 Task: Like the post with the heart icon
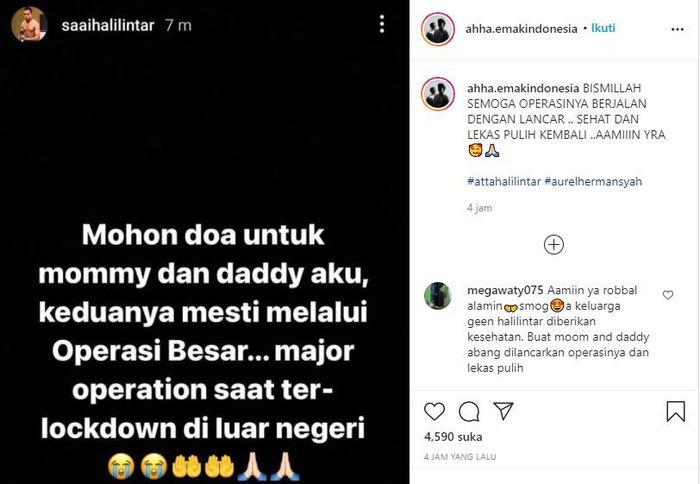coord(434,411)
